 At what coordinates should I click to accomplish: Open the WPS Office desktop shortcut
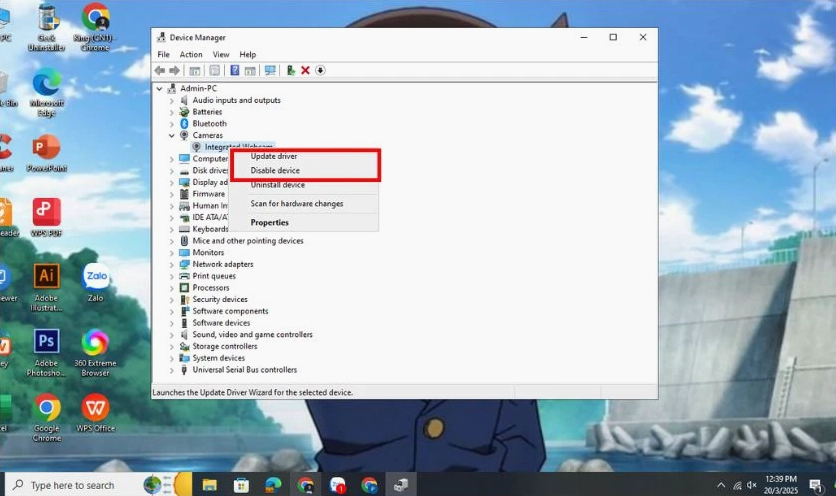point(96,410)
